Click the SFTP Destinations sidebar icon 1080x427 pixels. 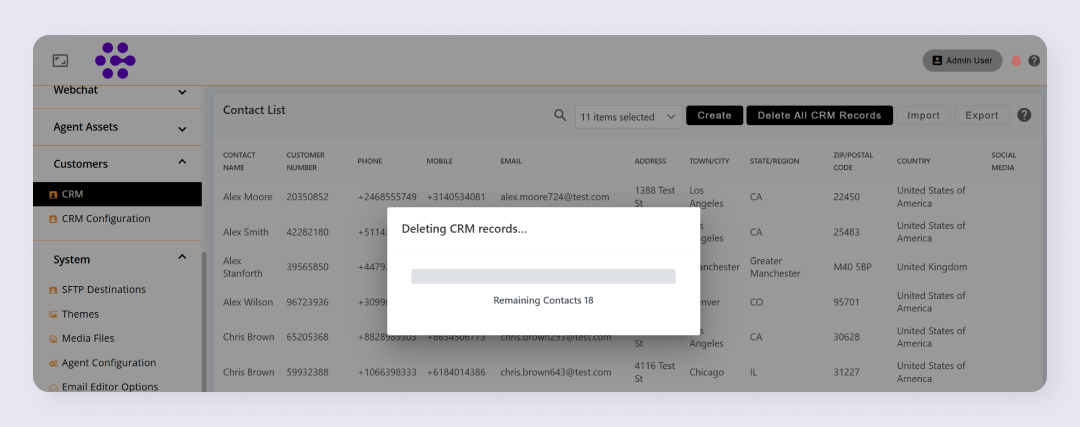click(x=53, y=290)
